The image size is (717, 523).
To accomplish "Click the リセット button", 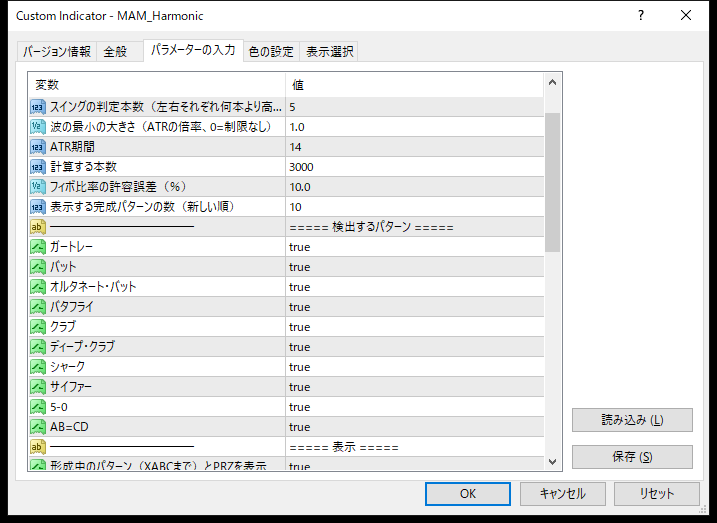I will pyautogui.click(x=657, y=494).
